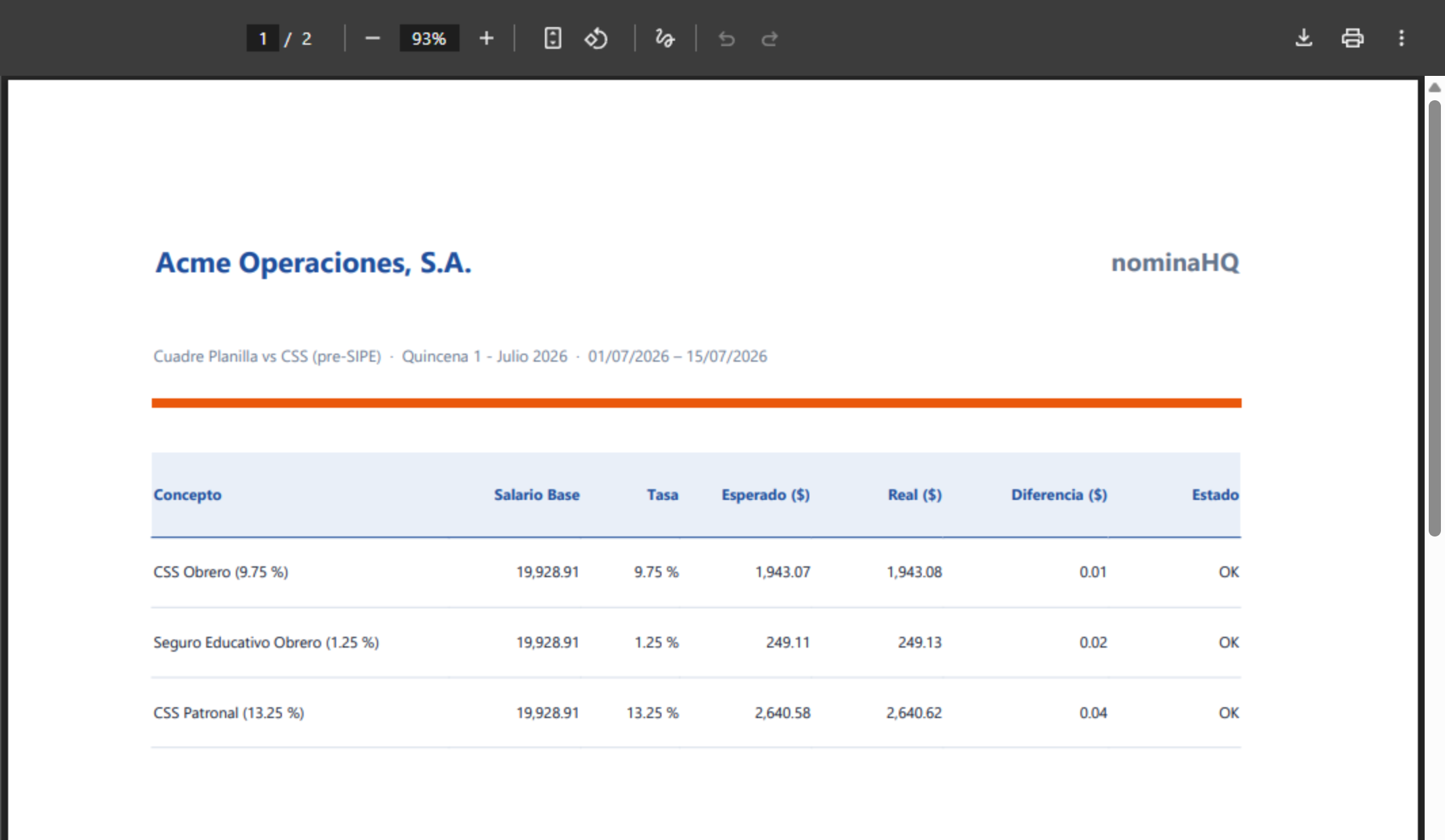
Task: Click the real value 249.13
Action: point(920,642)
